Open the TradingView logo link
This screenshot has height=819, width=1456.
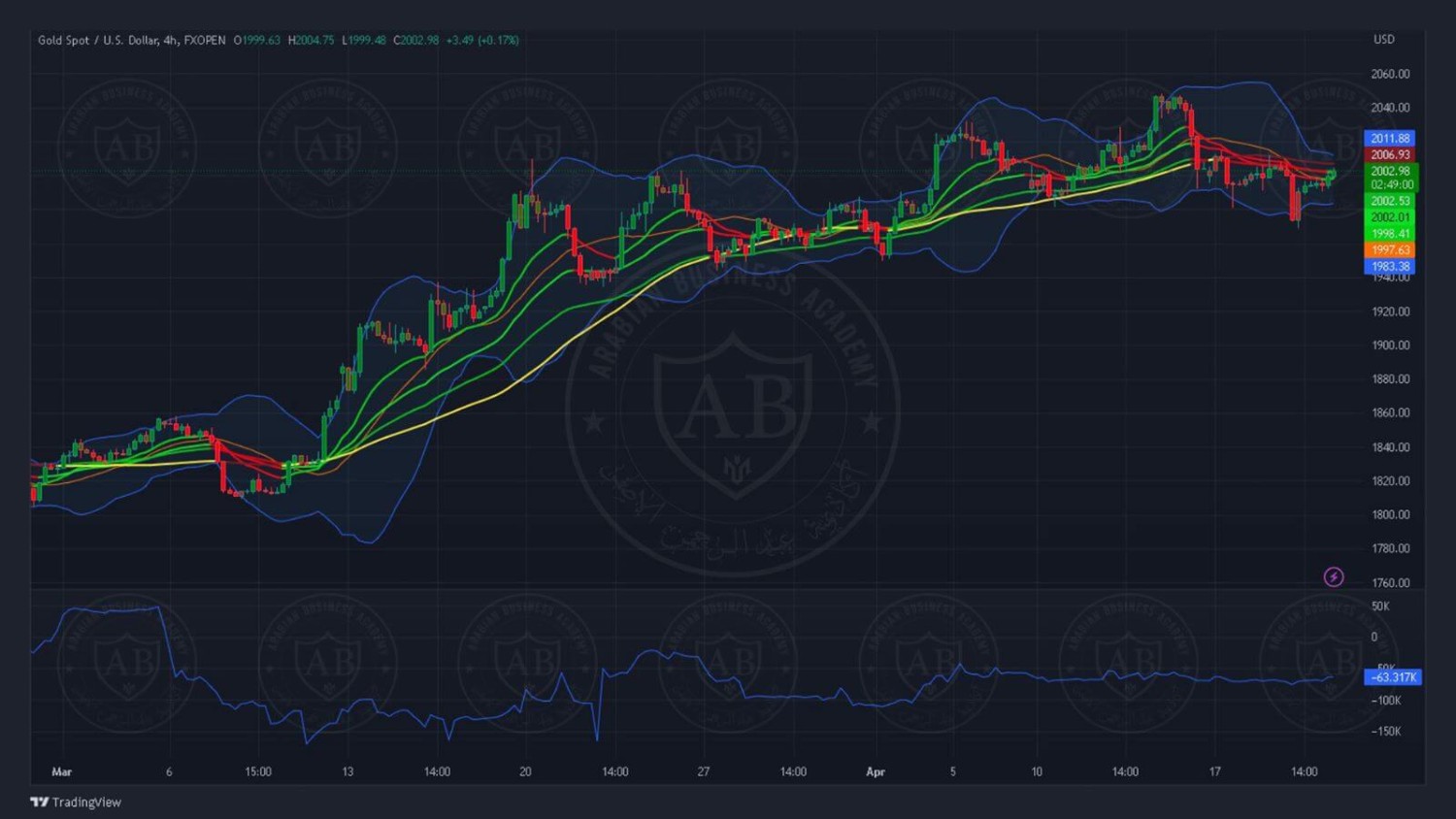[76, 803]
